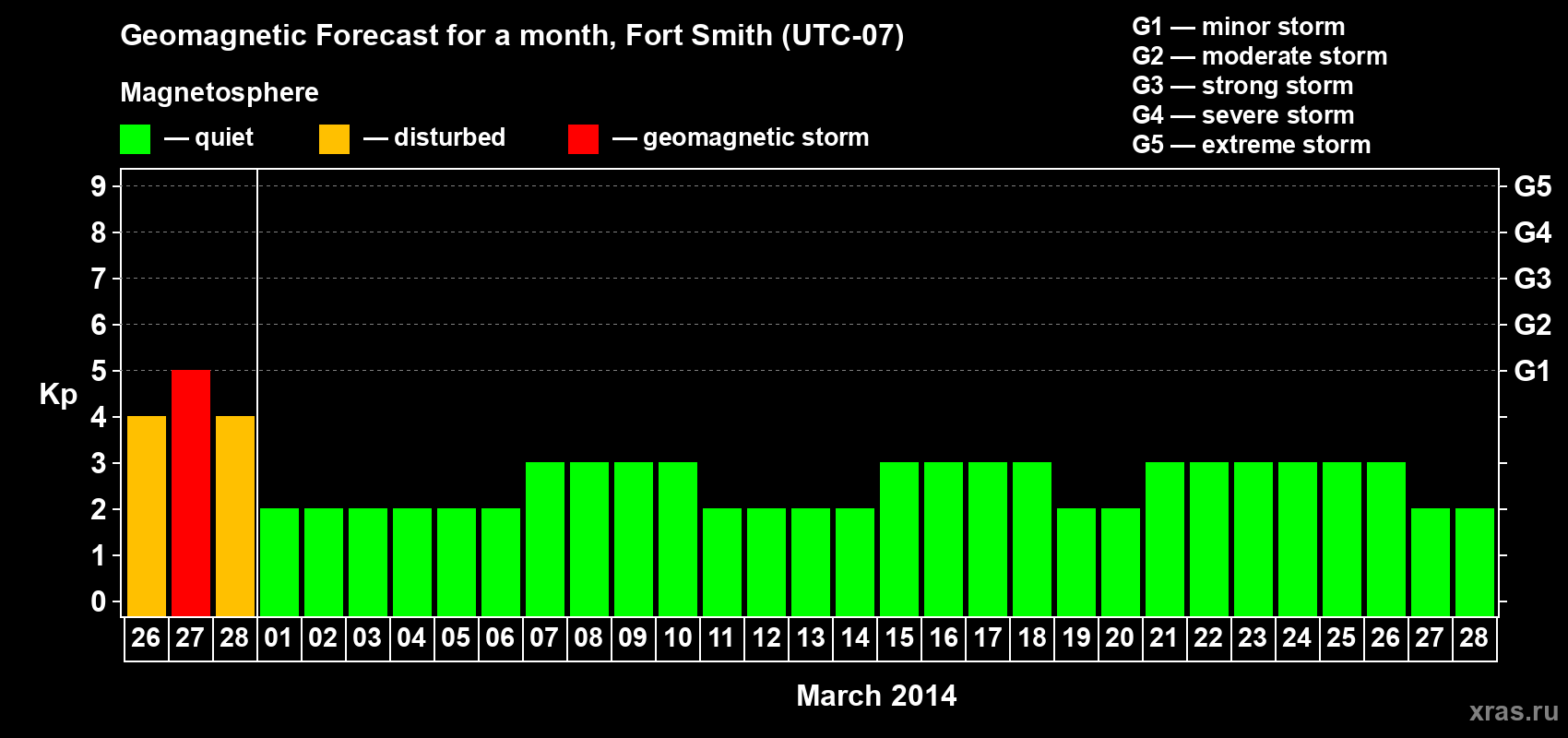This screenshot has height=738, width=1568.
Task: Click the green bar for March 24
Action: 1298,540
